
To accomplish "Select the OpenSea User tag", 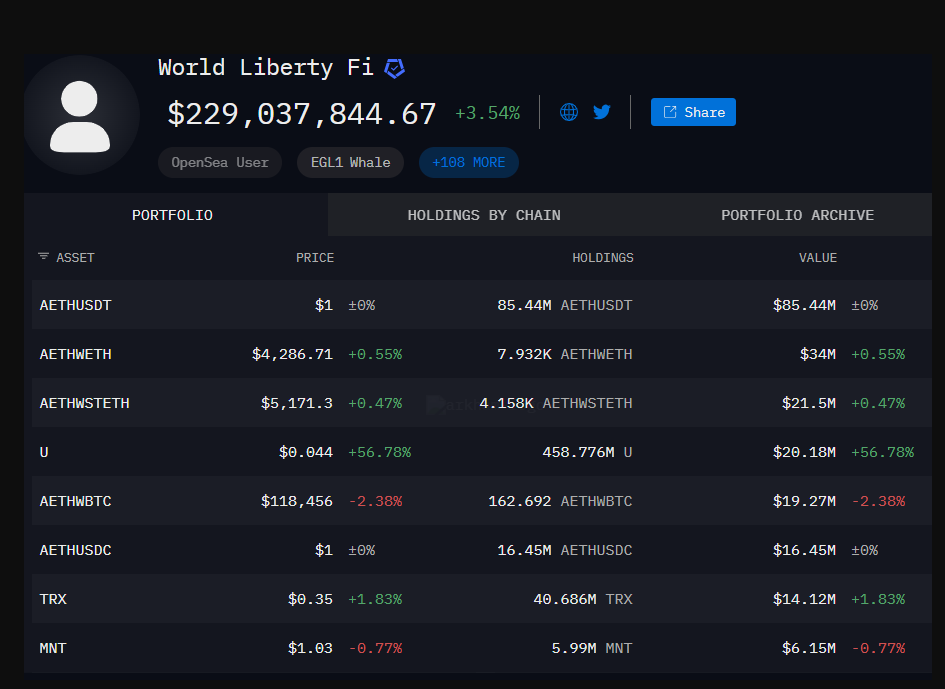I will (220, 163).
